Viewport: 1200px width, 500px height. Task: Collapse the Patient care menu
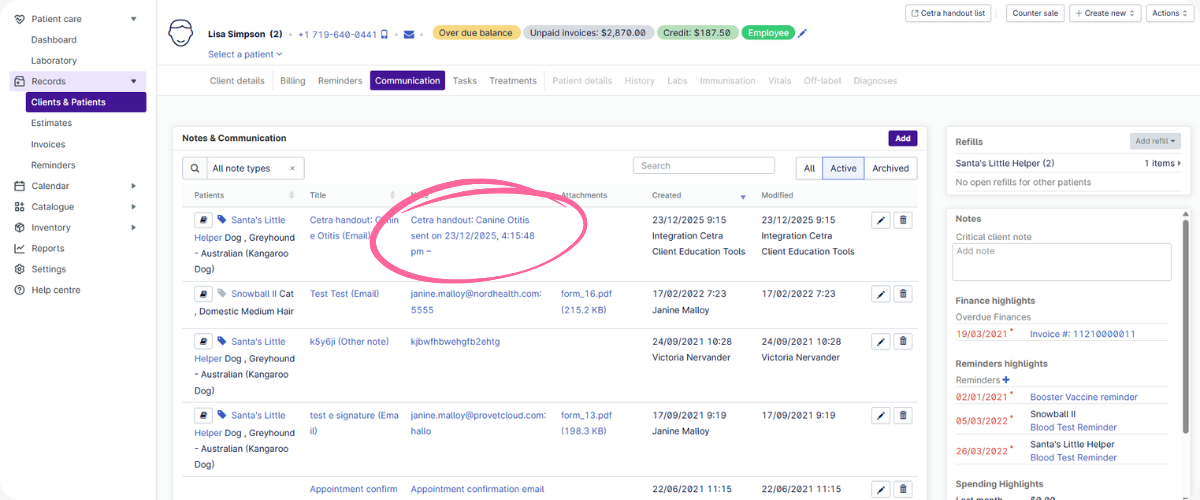coord(134,19)
